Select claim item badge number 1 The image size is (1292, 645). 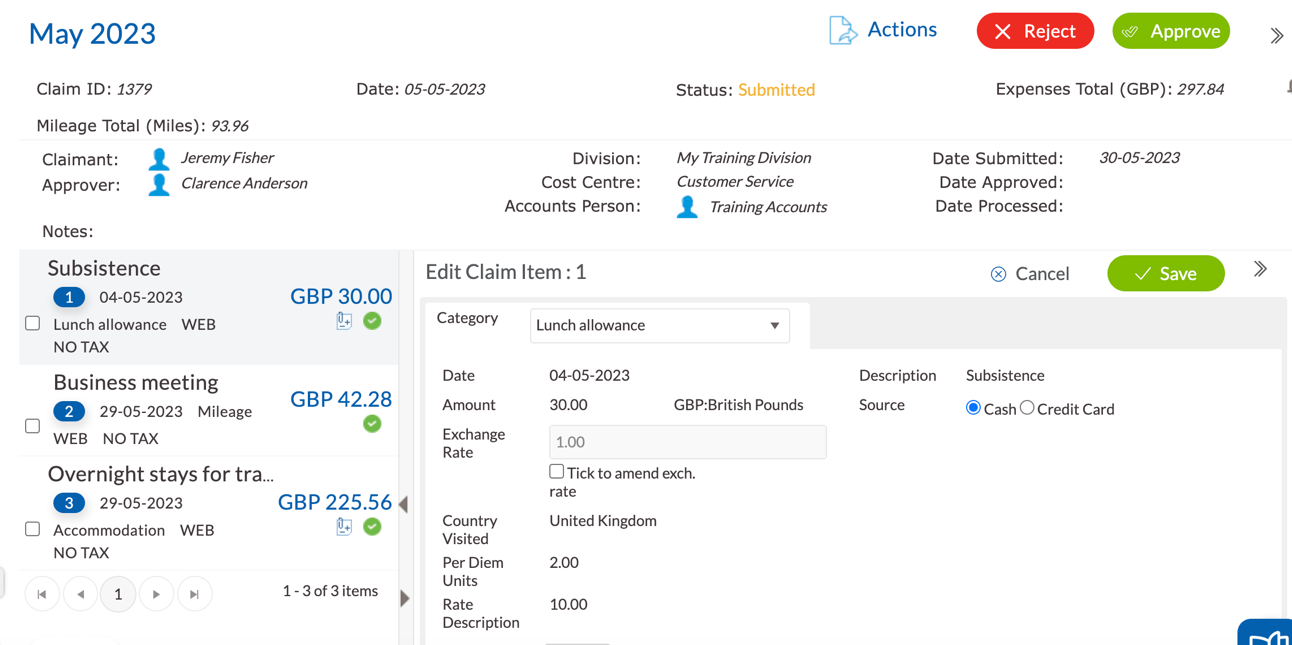point(69,297)
